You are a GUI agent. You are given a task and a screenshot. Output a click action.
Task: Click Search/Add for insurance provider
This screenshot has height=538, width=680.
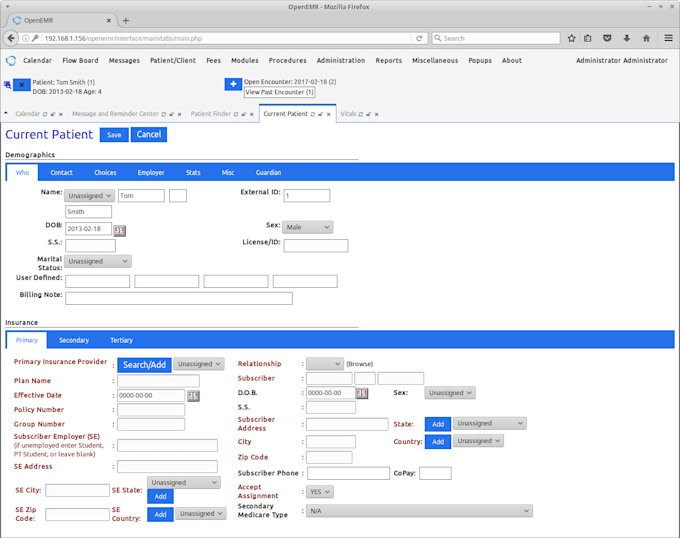point(144,365)
